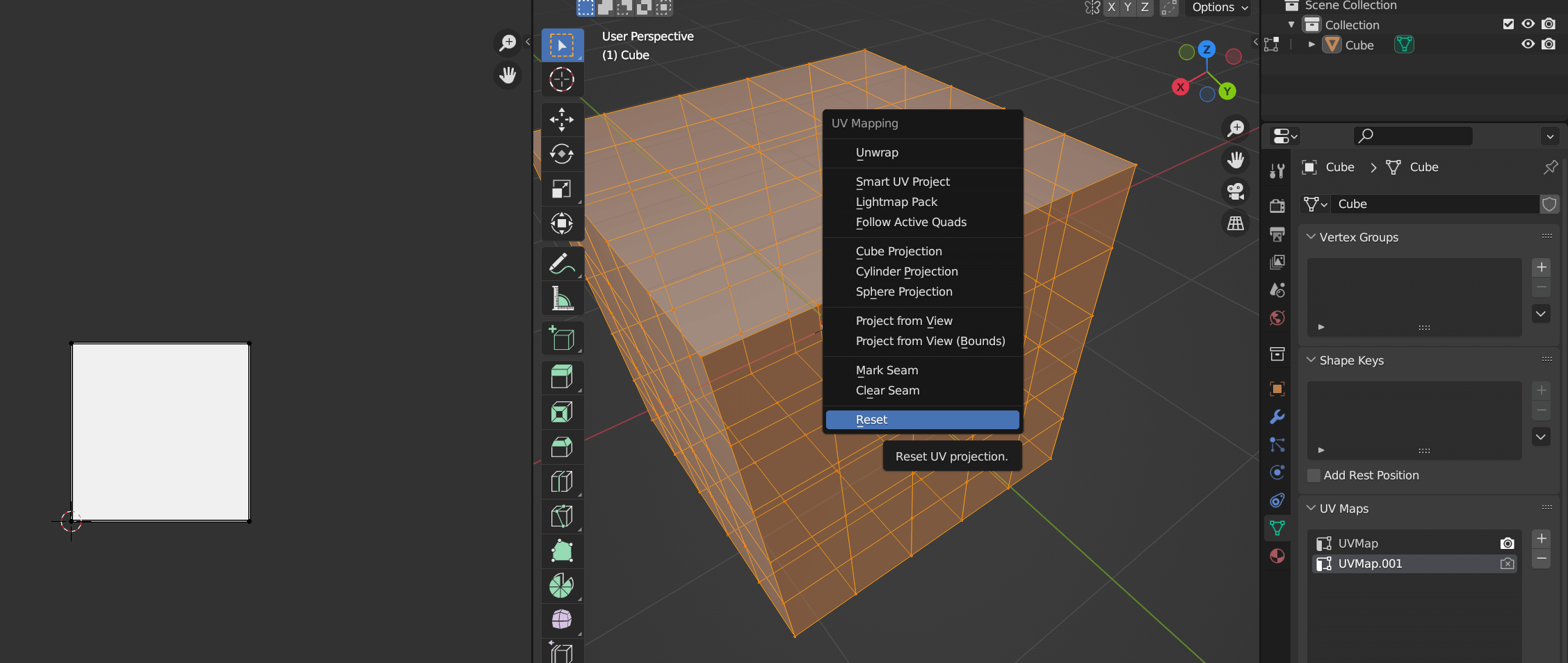The width and height of the screenshot is (1568, 663).
Task: Collapse the Vertex Groups panel
Action: (x=1311, y=237)
